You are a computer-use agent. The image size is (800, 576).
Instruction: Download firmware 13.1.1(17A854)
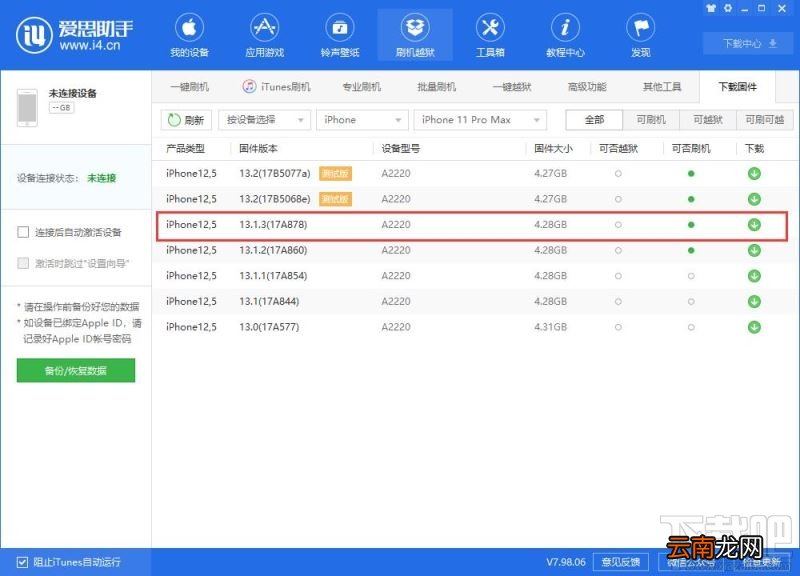(754, 276)
